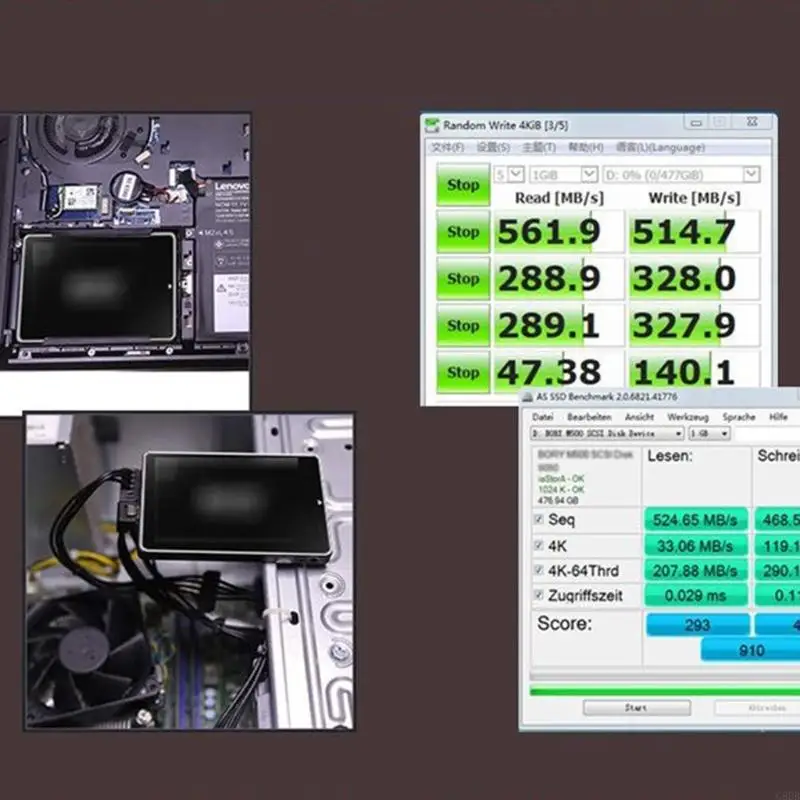Click the AS SSD Benchmark title bar icon
Image resolution: width=800 pixels, height=800 pixels.
pos(527,397)
